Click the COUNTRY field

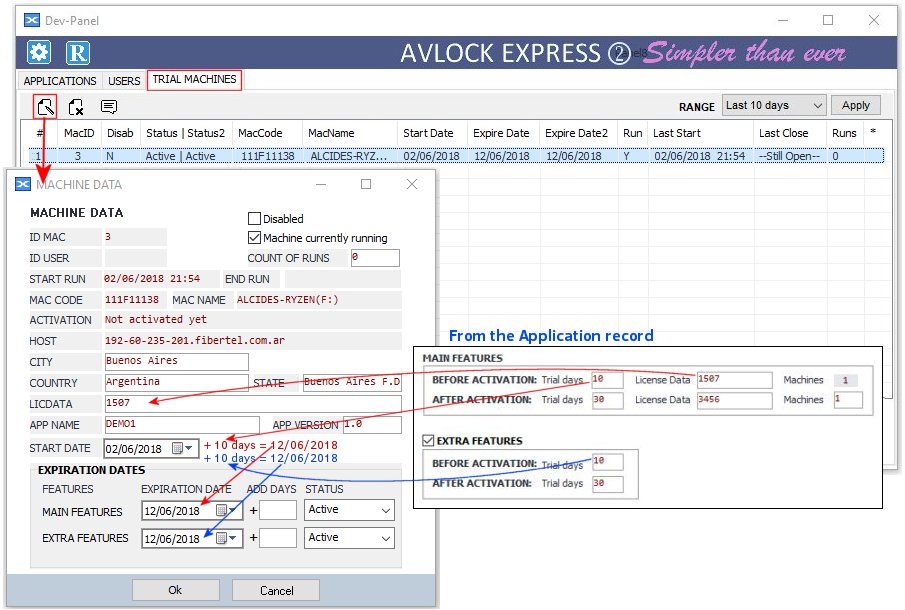point(176,383)
